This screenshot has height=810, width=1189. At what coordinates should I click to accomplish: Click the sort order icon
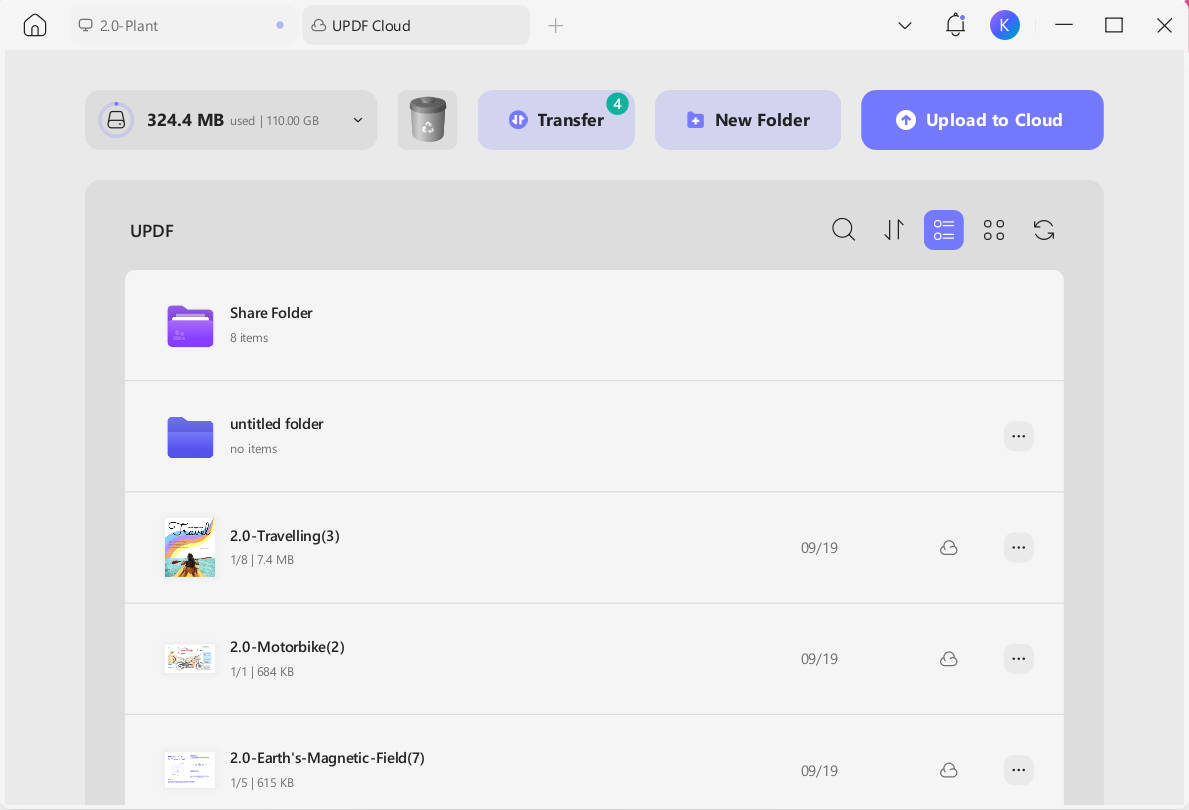tap(894, 230)
